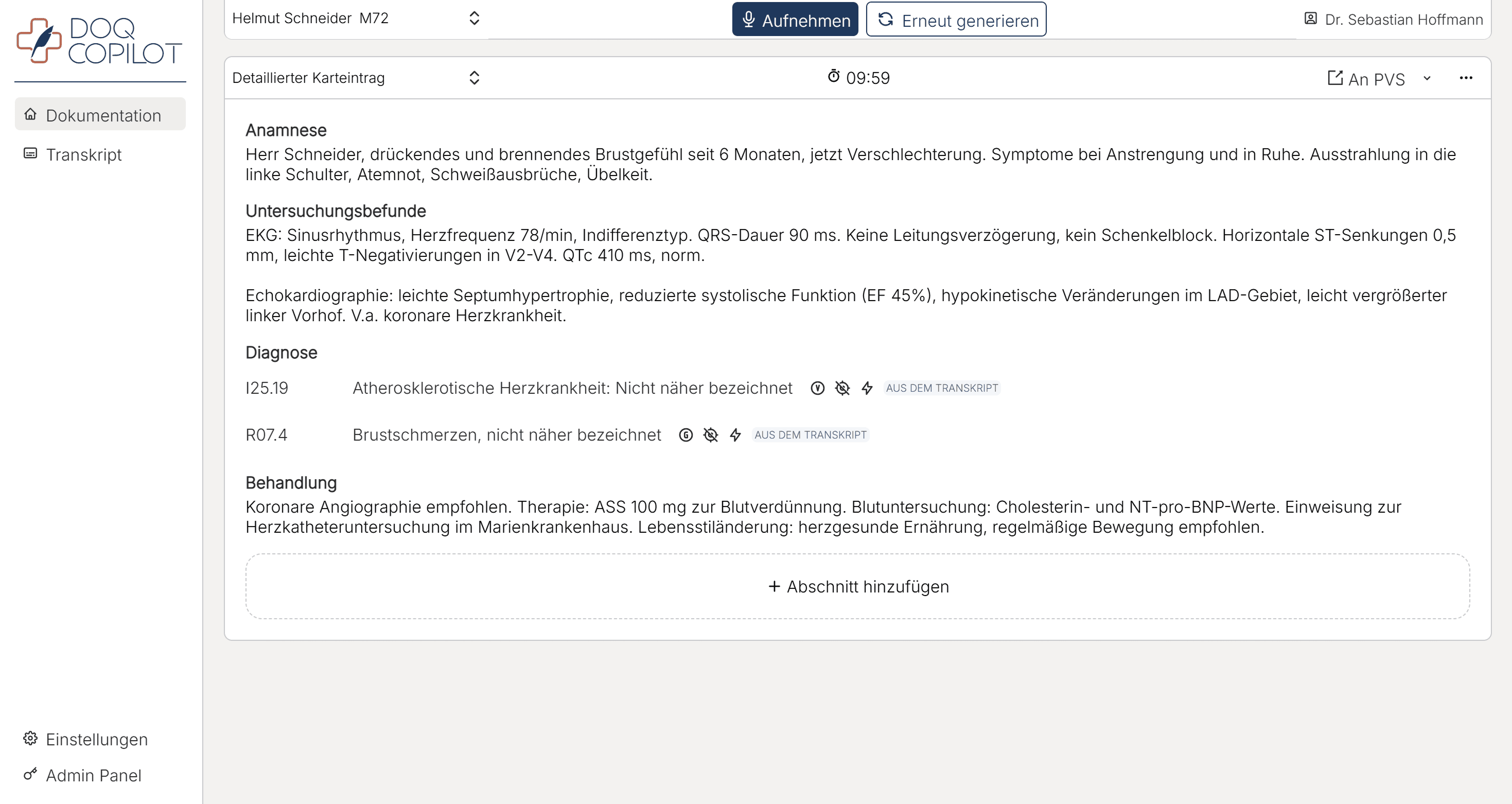Click the lightning bolt icon on Brustschmerzen row
This screenshot has height=804, width=1512.
[x=735, y=435]
